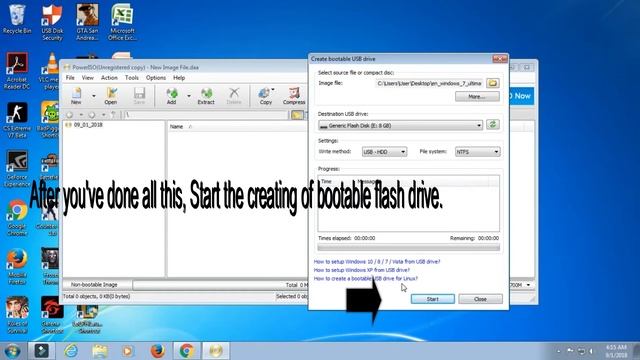Viewport: 640px width, 360px height.
Task: Open the File system dropdown
Action: pyautogui.click(x=478, y=152)
